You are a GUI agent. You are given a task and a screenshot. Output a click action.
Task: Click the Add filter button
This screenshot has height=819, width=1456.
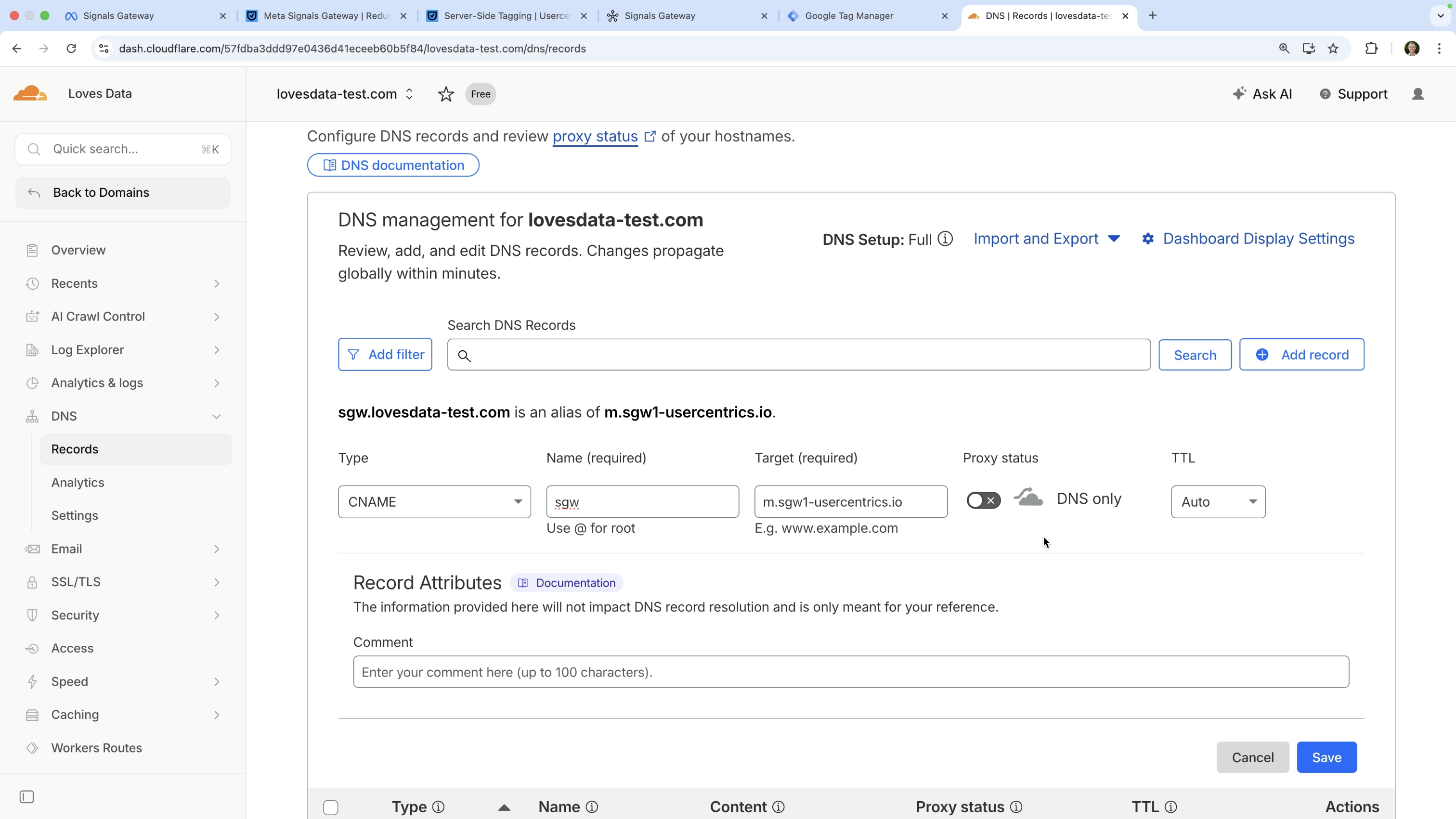point(385,354)
